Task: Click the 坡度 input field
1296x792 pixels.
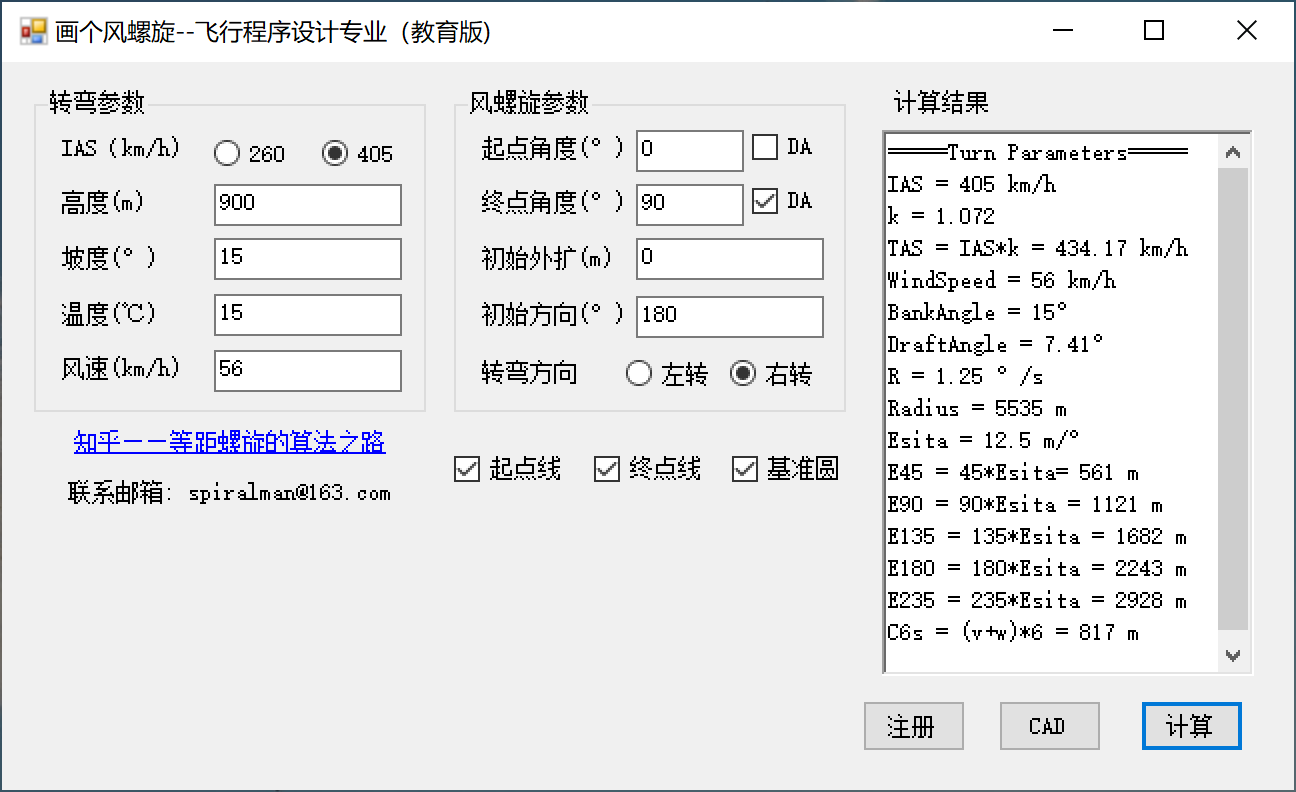Action: tap(308, 258)
